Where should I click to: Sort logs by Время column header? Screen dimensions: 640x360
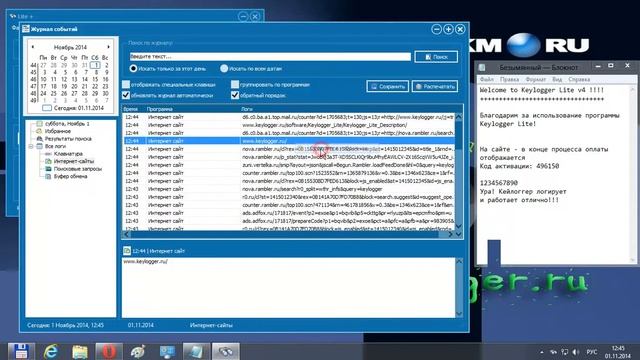[131, 109]
